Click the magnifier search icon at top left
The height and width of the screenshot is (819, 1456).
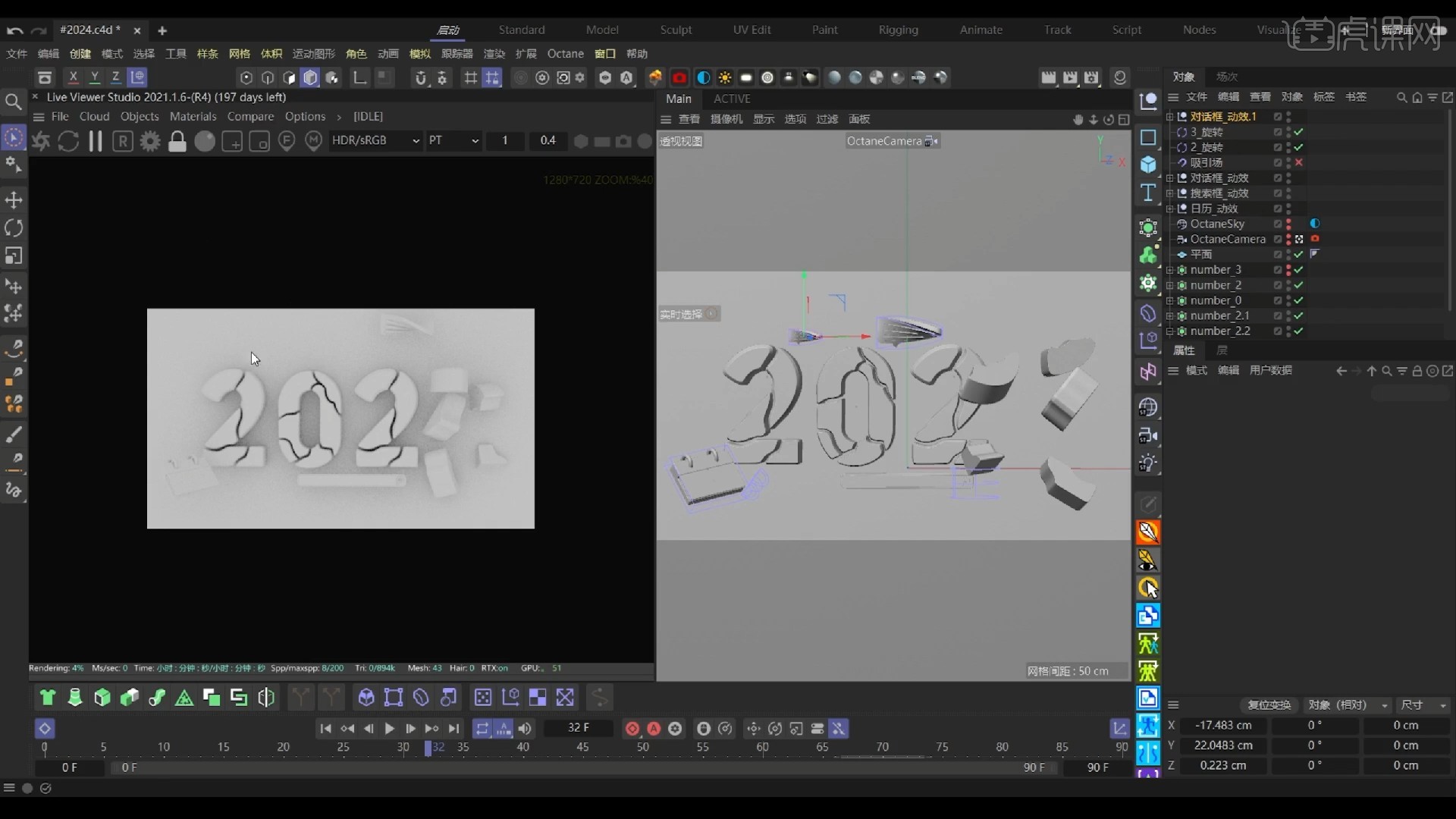coord(13,102)
